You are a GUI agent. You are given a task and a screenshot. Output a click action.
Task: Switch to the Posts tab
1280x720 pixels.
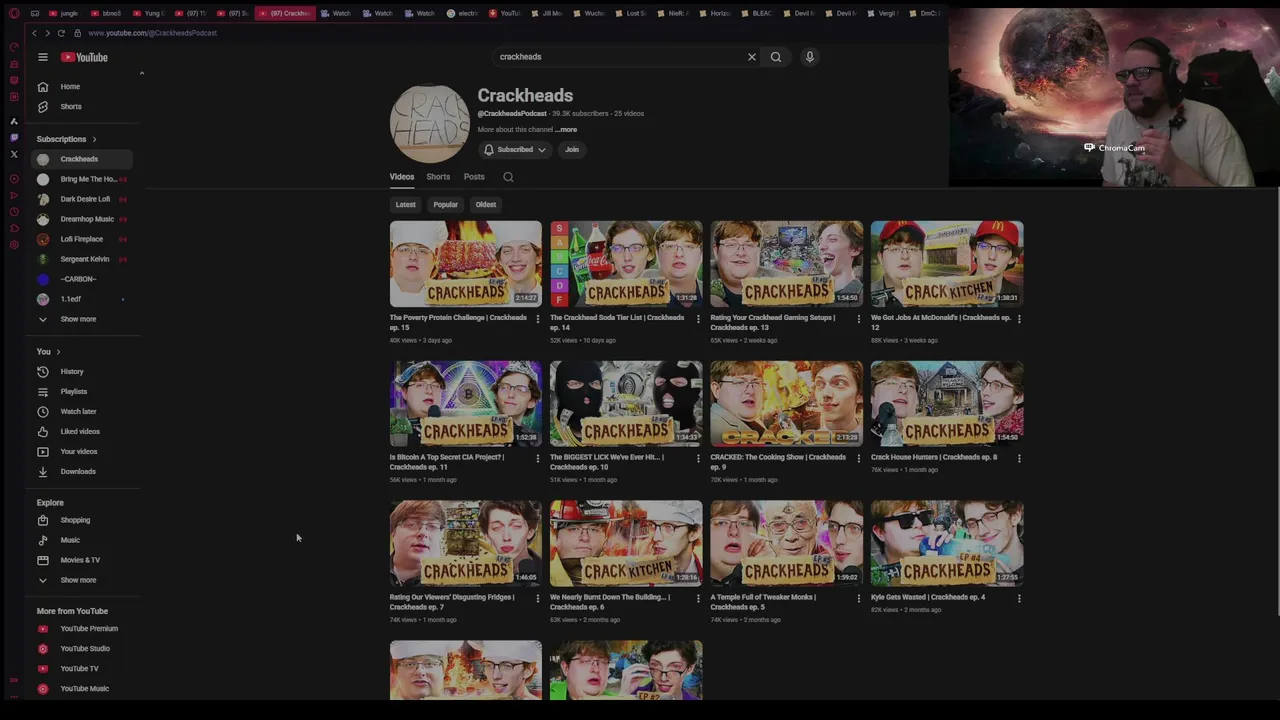(474, 177)
